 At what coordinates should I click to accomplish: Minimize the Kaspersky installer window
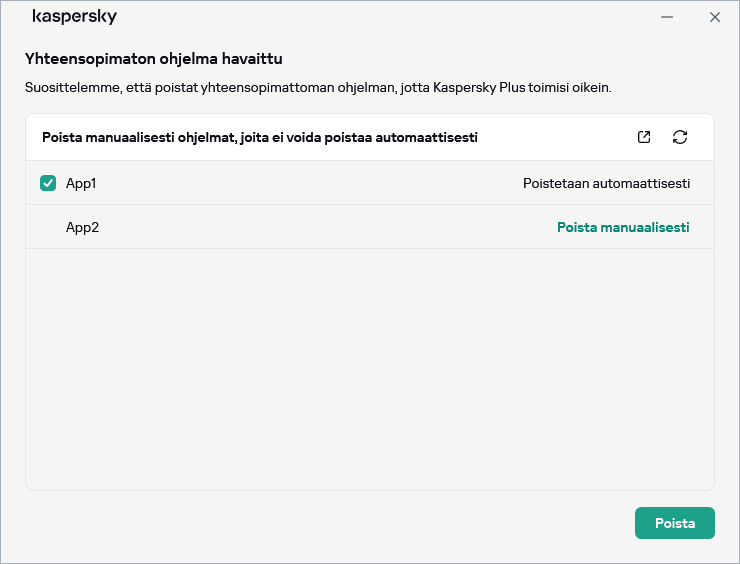coord(667,17)
